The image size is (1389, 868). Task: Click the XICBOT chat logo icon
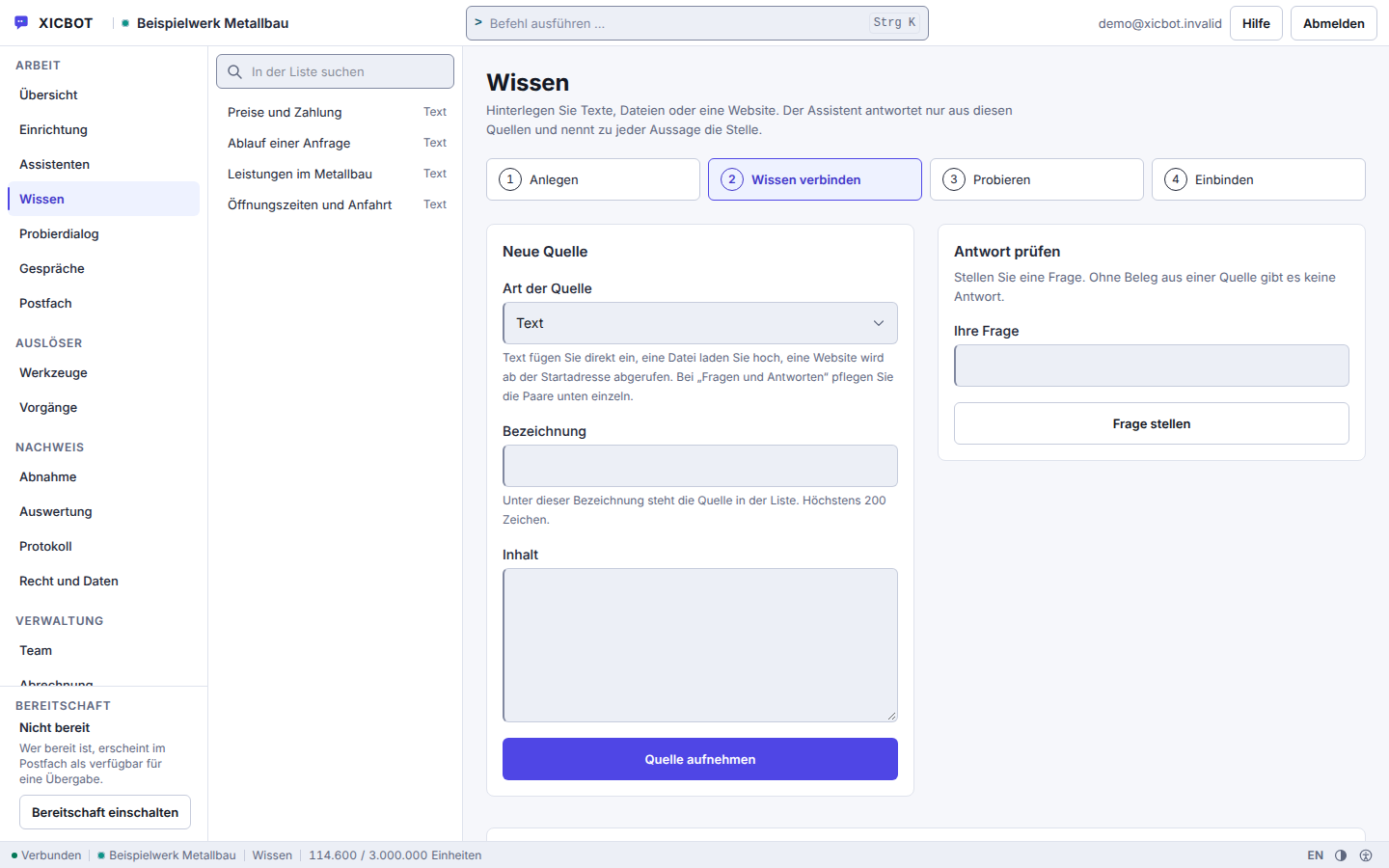tap(21, 22)
